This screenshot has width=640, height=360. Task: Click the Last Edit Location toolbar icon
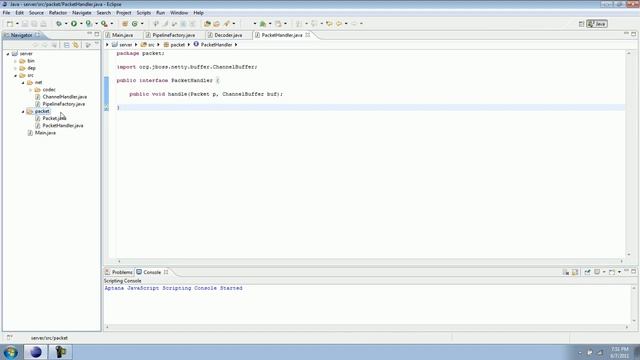tap(329, 24)
